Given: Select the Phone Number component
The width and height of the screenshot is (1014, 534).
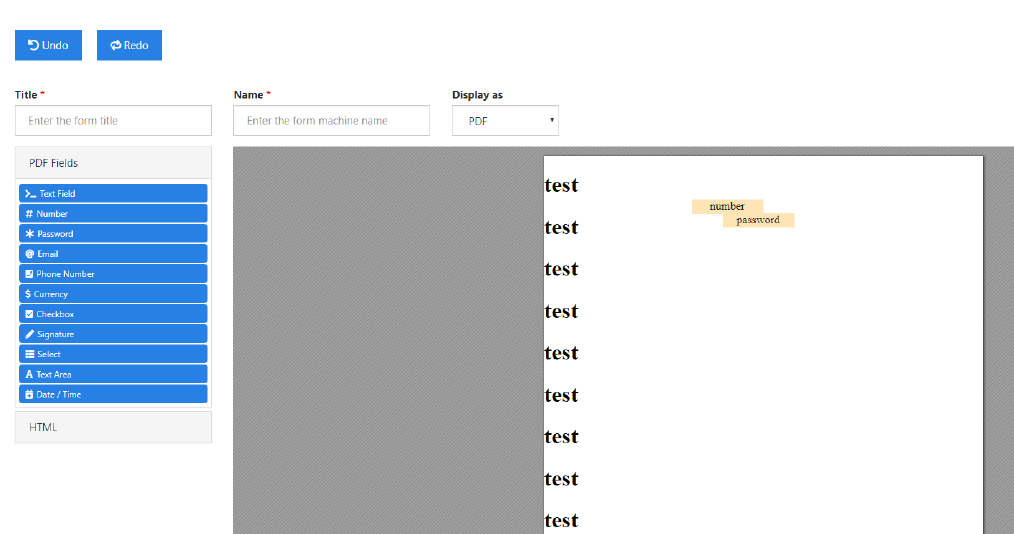Looking at the screenshot, I should click(x=113, y=273).
